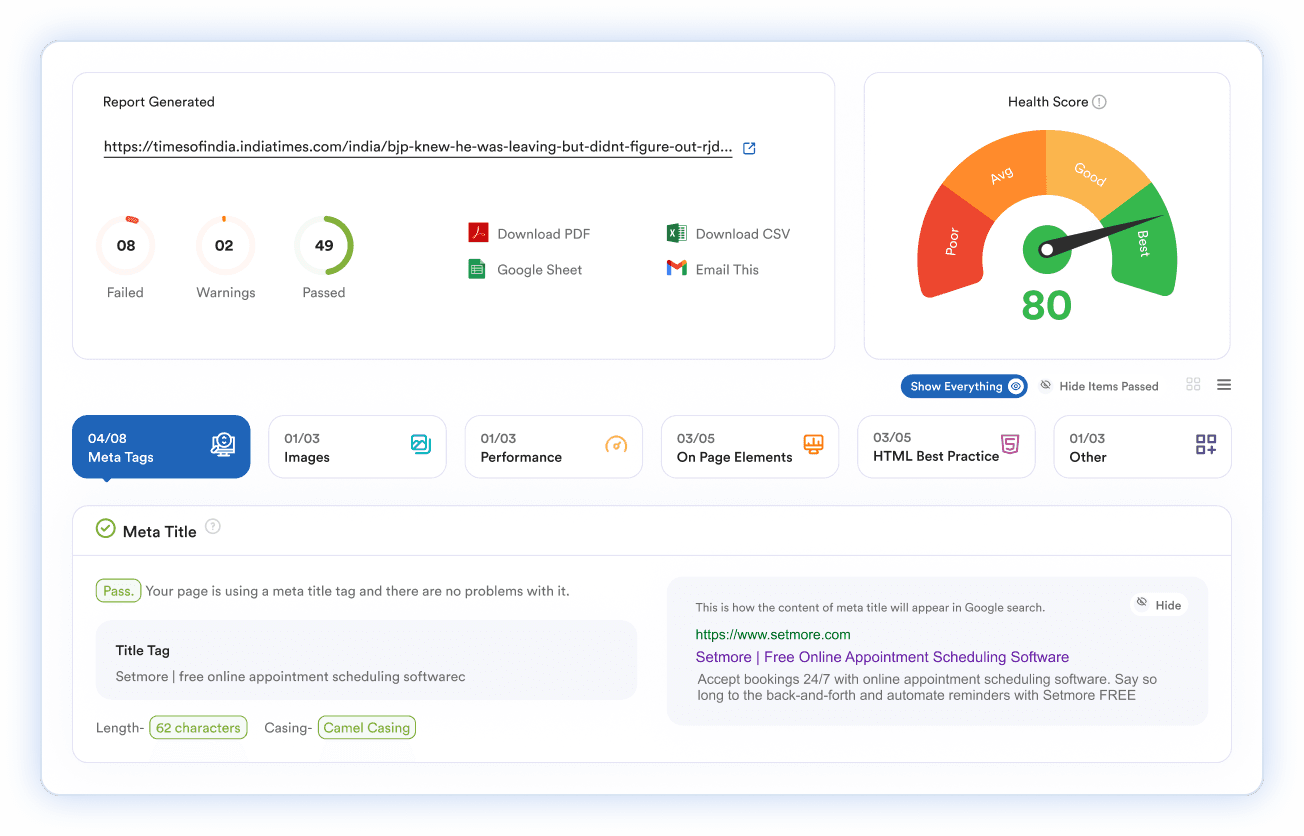Click the Gmail icon for Email This

coord(677,268)
